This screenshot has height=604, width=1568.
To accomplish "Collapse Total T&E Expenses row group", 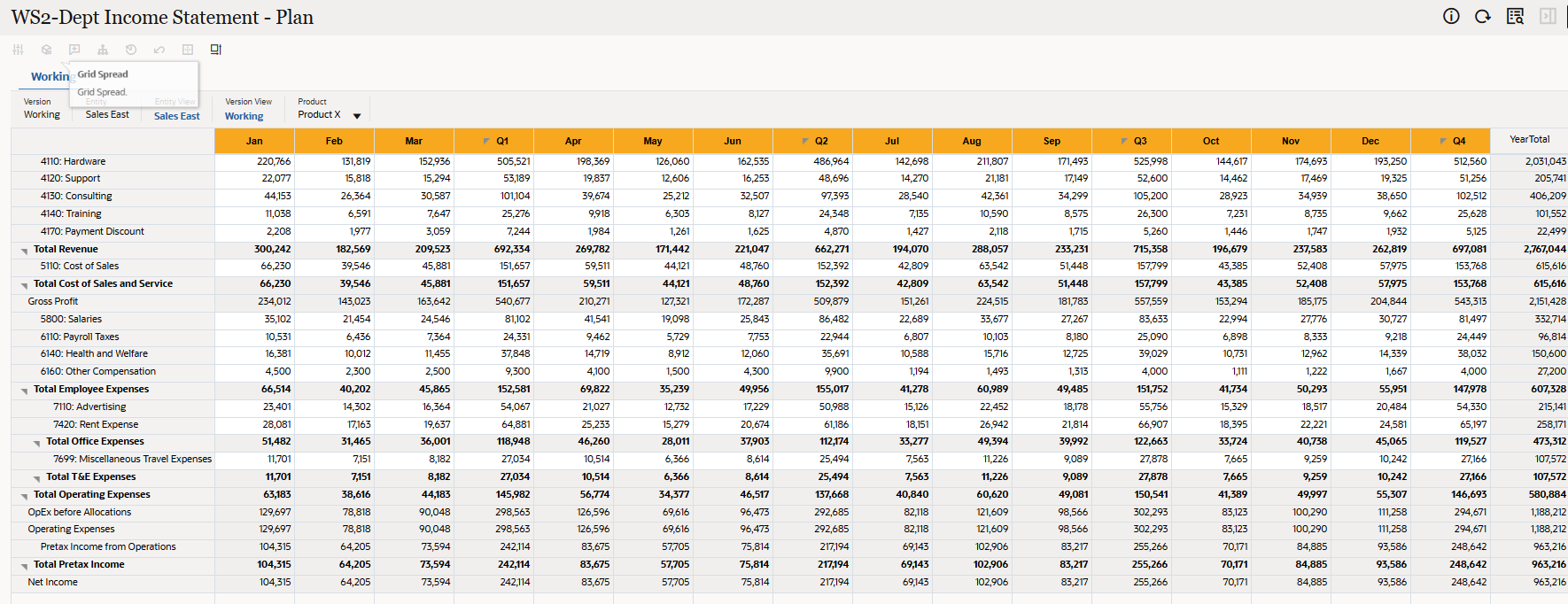I will [x=37, y=478].
